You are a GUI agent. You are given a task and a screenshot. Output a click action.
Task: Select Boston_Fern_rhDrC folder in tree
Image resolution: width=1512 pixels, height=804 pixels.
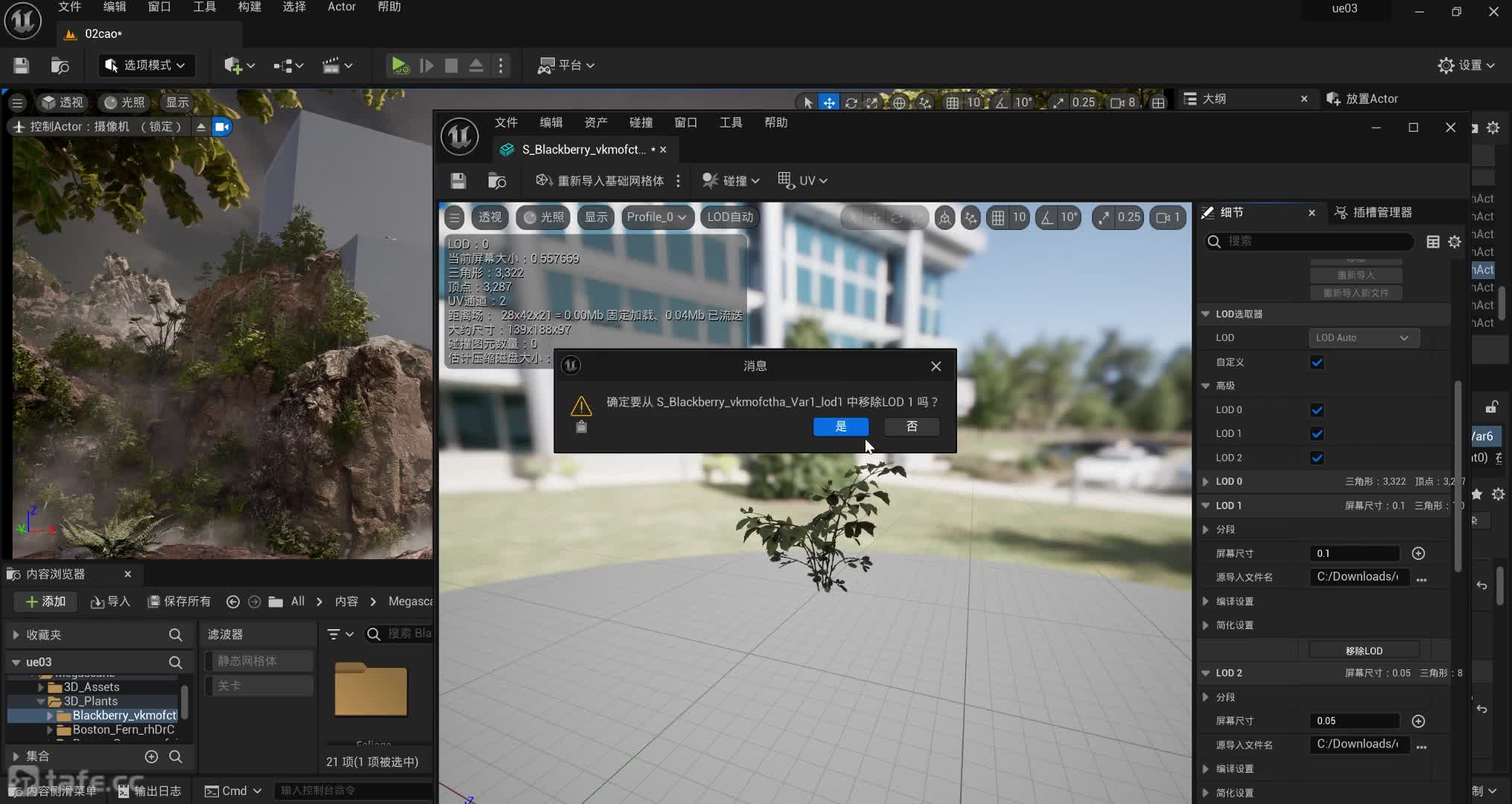click(123, 730)
